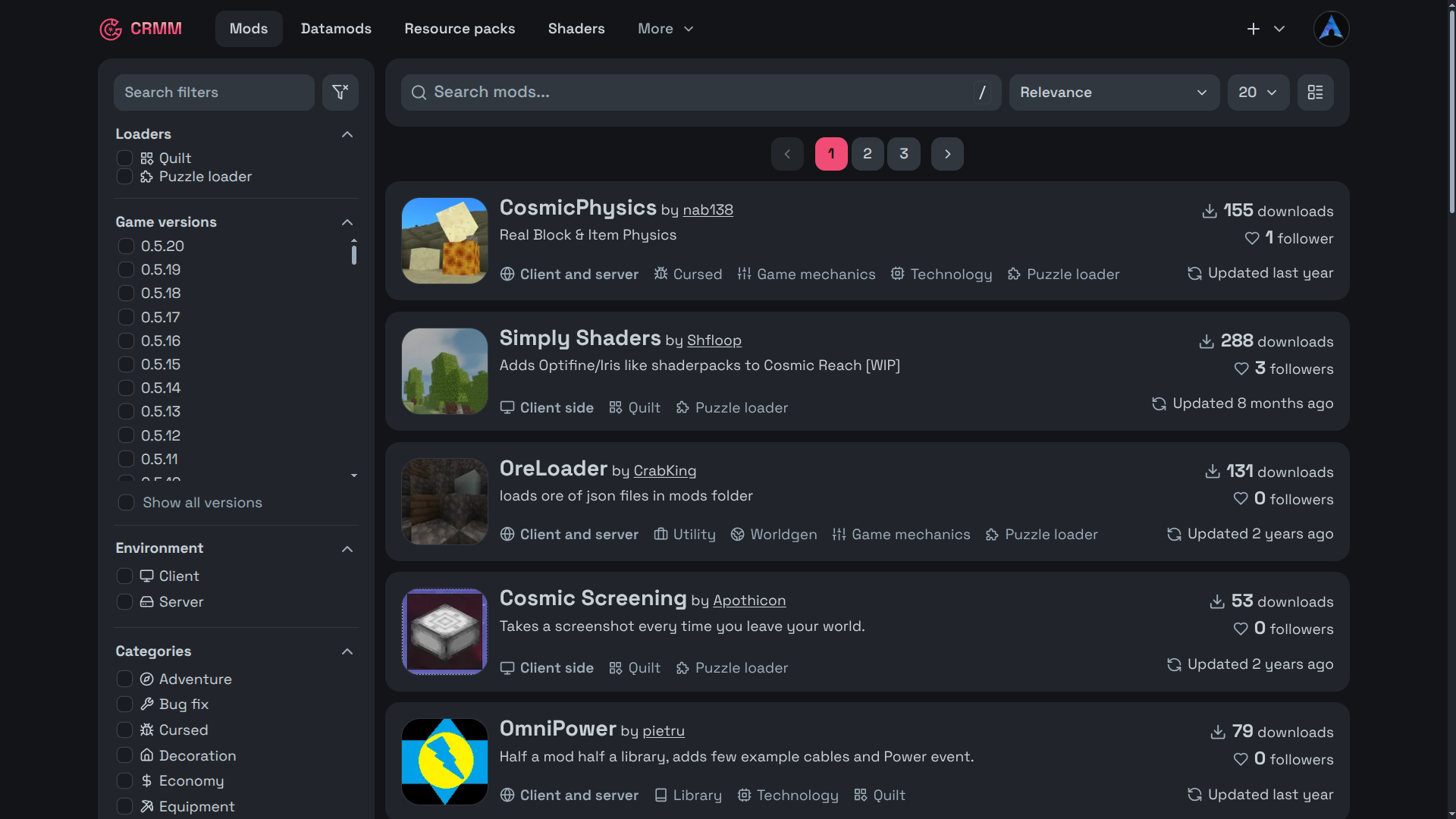
Task: Click the Search mods input field
Action: pos(701,93)
